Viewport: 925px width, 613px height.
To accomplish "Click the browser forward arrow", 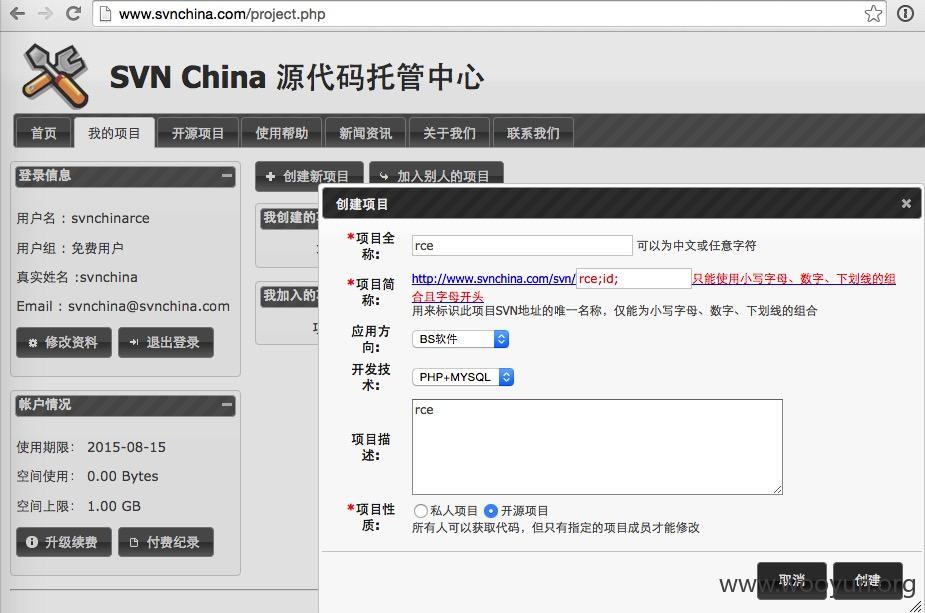I will tap(45, 13).
